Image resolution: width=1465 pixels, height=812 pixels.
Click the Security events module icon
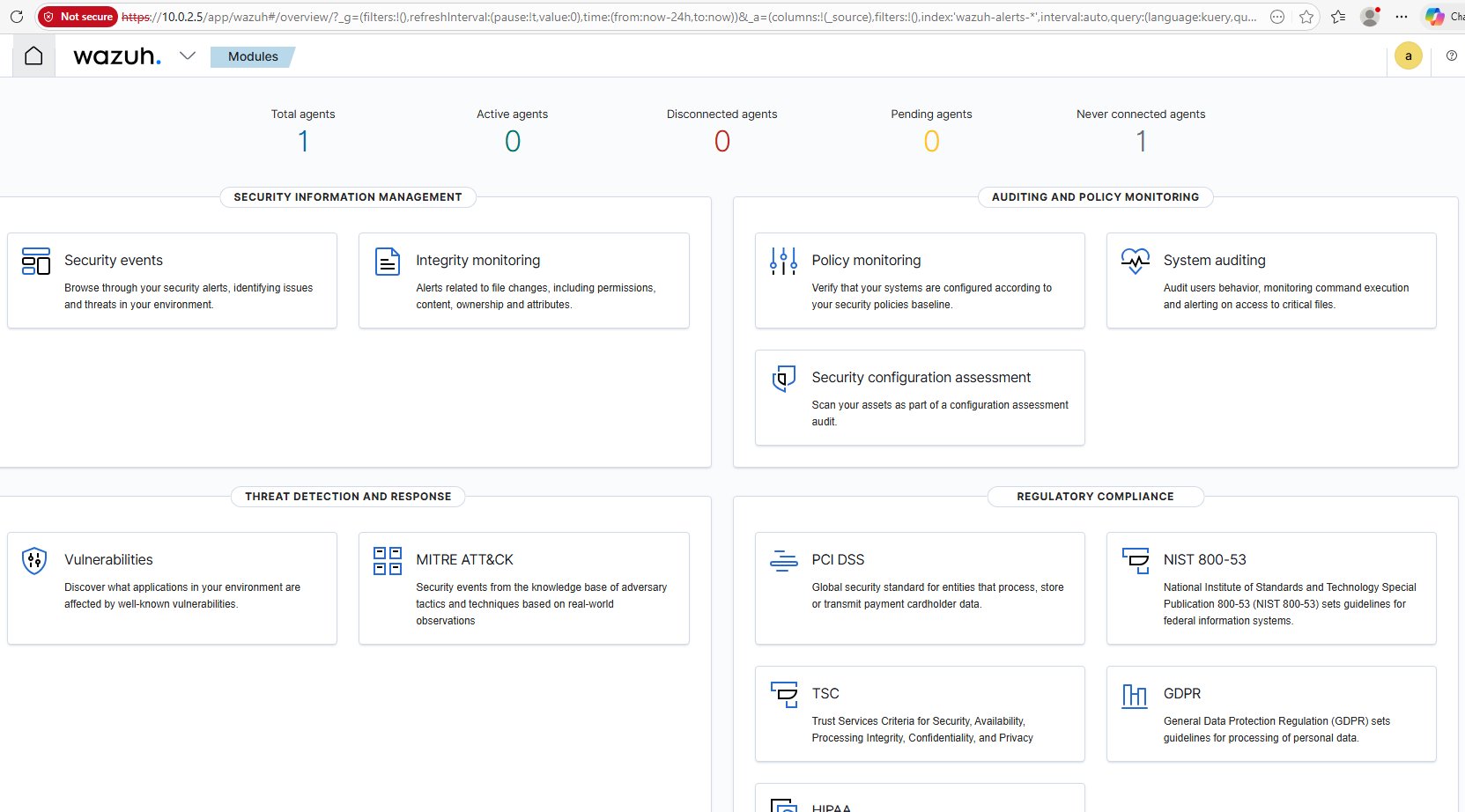pyautogui.click(x=35, y=262)
